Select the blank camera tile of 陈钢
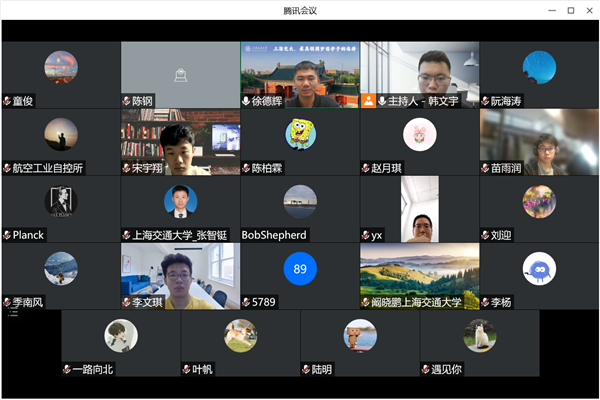This screenshot has height=400, width=600. pos(180,68)
